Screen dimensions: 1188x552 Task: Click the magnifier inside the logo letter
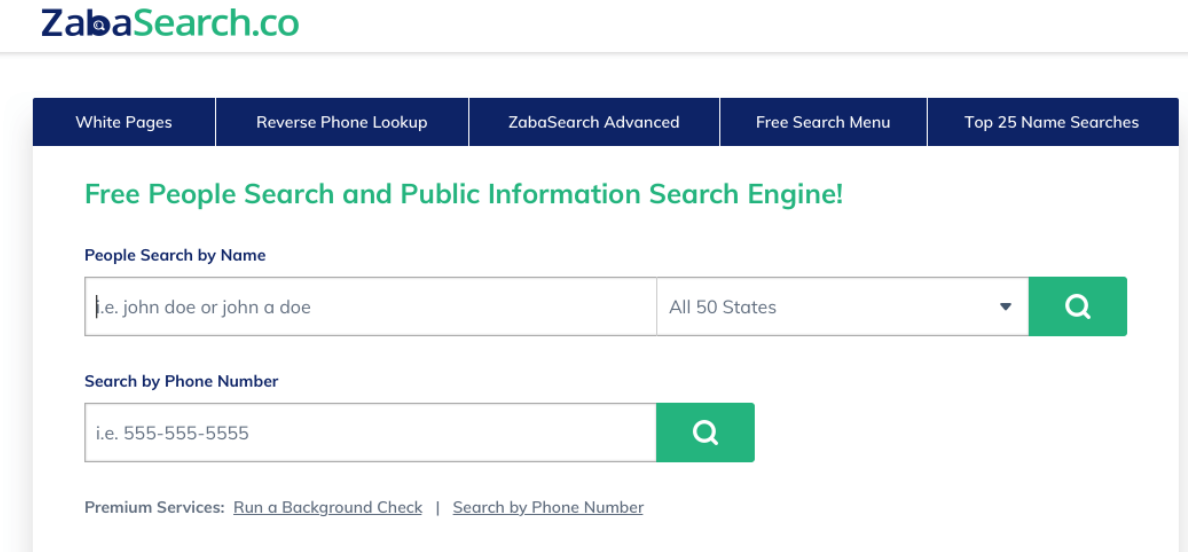[x=99, y=25]
